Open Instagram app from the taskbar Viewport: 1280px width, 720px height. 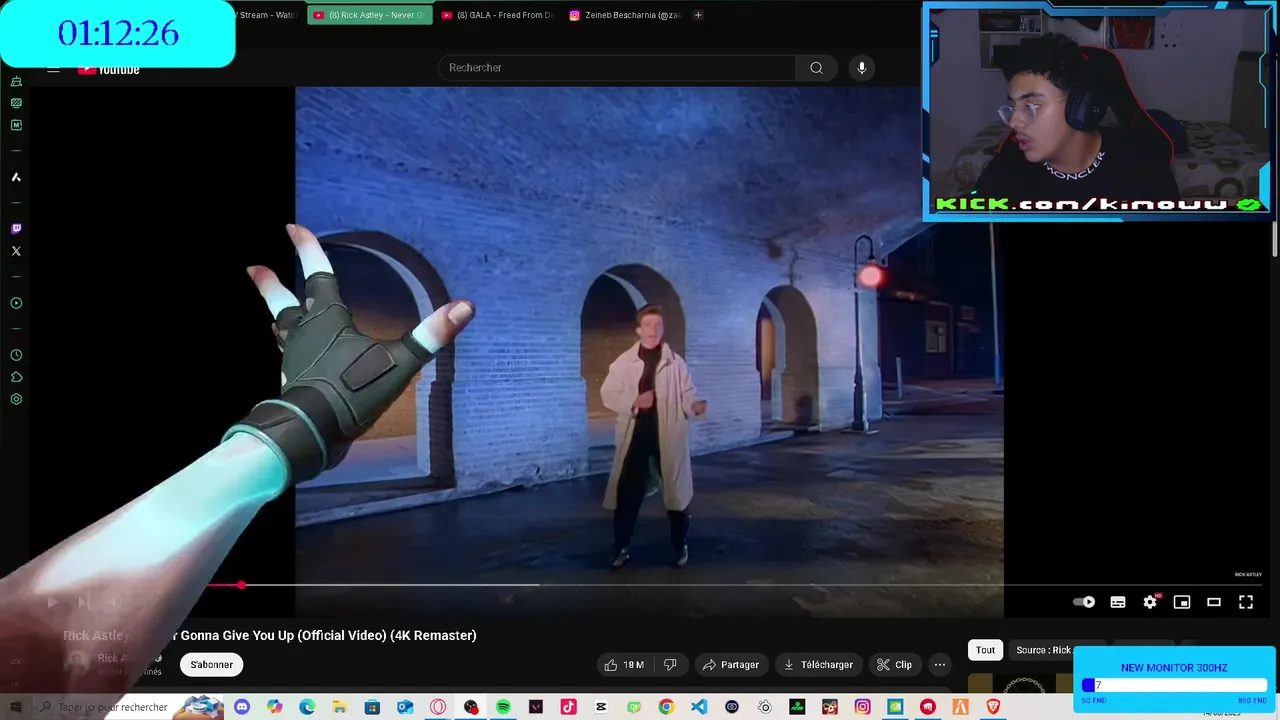(862, 707)
